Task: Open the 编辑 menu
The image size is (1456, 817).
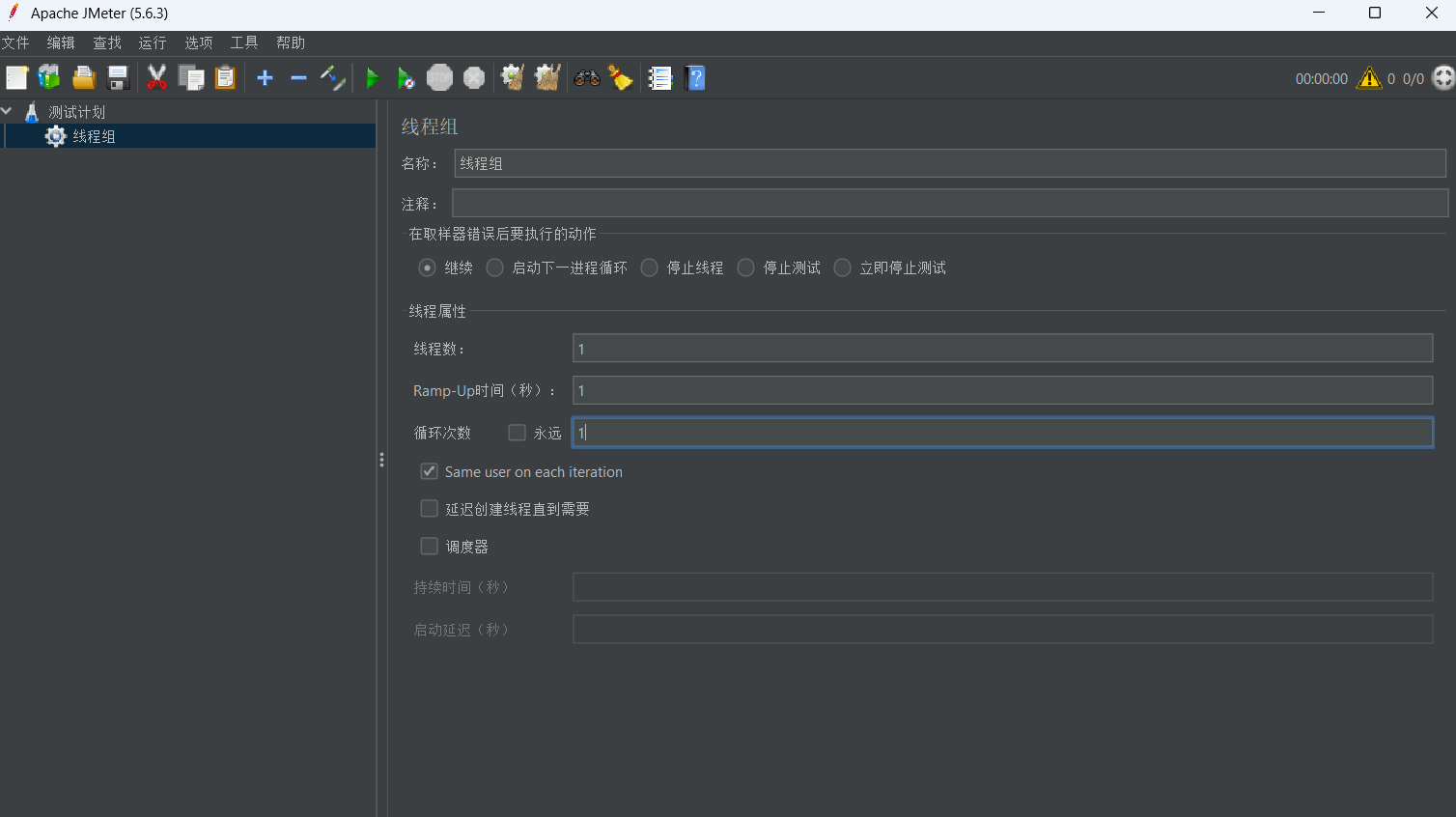Action: pos(61,43)
